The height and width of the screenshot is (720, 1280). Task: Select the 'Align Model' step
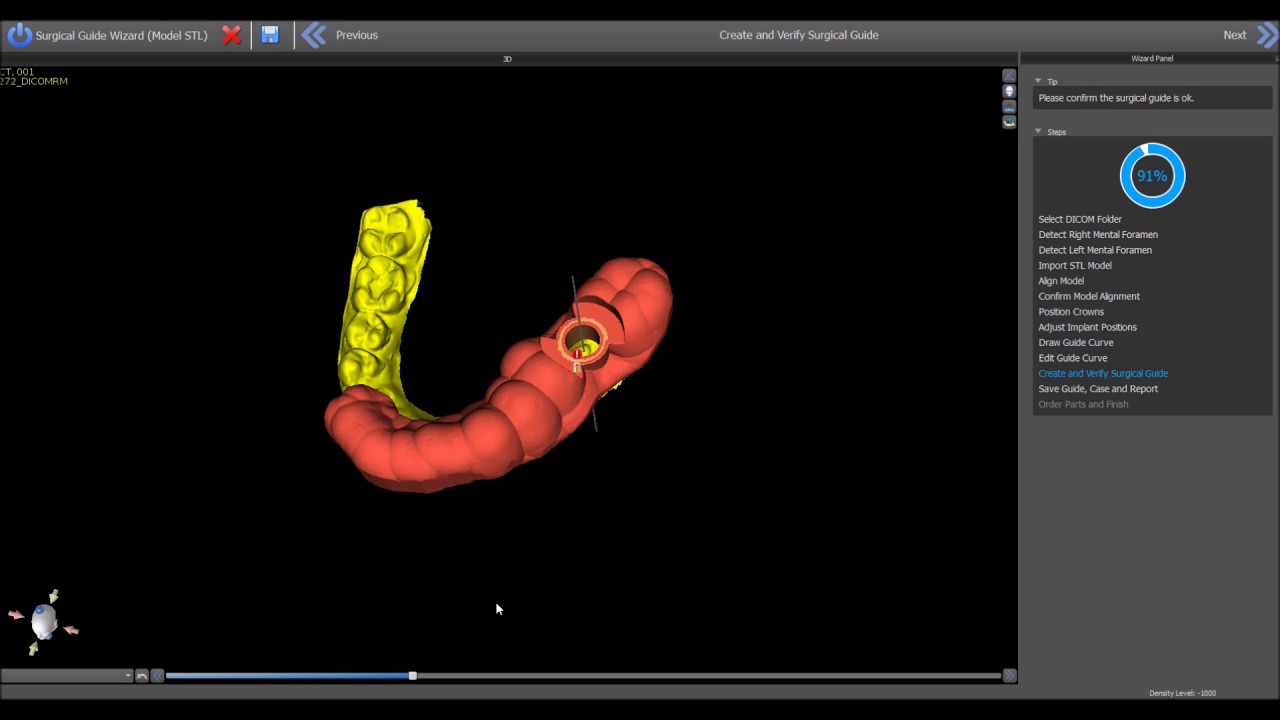1061,281
